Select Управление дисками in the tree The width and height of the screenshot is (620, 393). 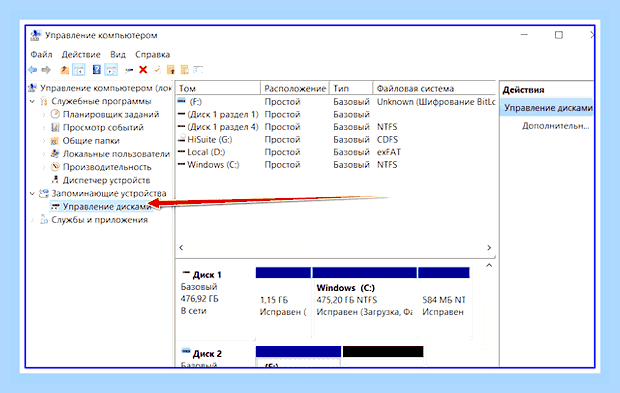click(x=107, y=206)
